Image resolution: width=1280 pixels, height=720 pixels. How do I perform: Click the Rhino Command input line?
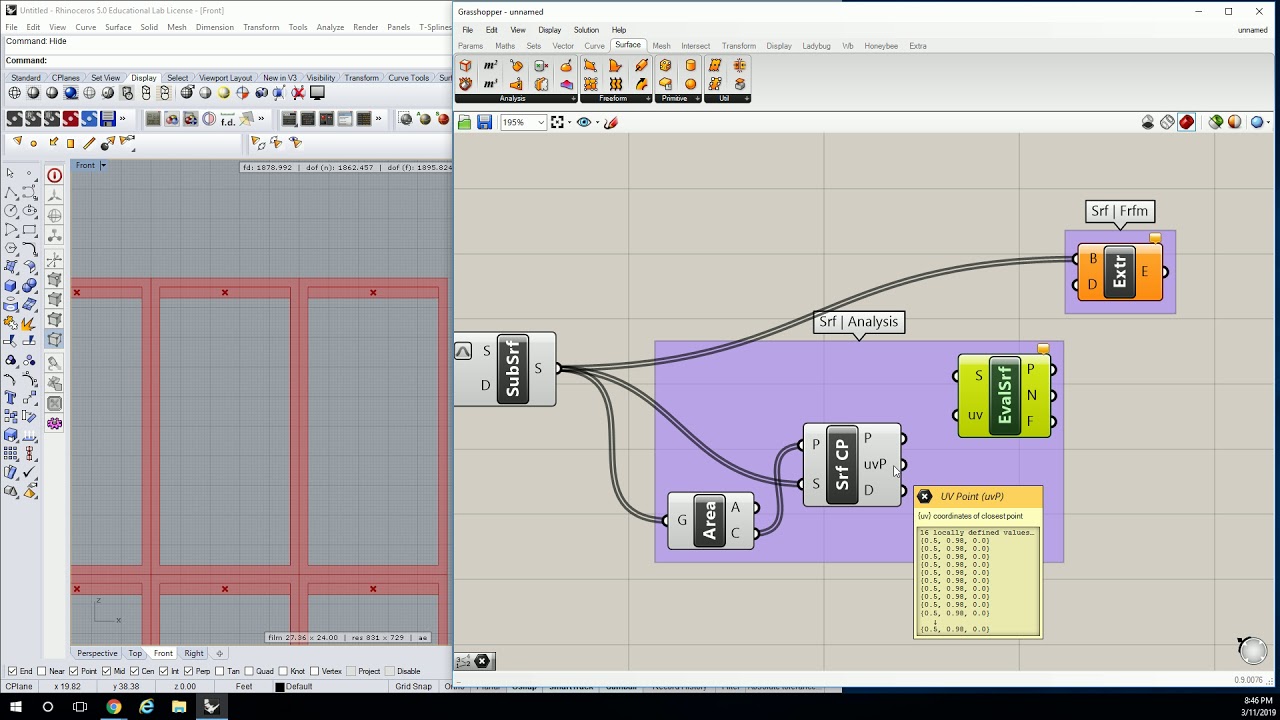pos(228,61)
